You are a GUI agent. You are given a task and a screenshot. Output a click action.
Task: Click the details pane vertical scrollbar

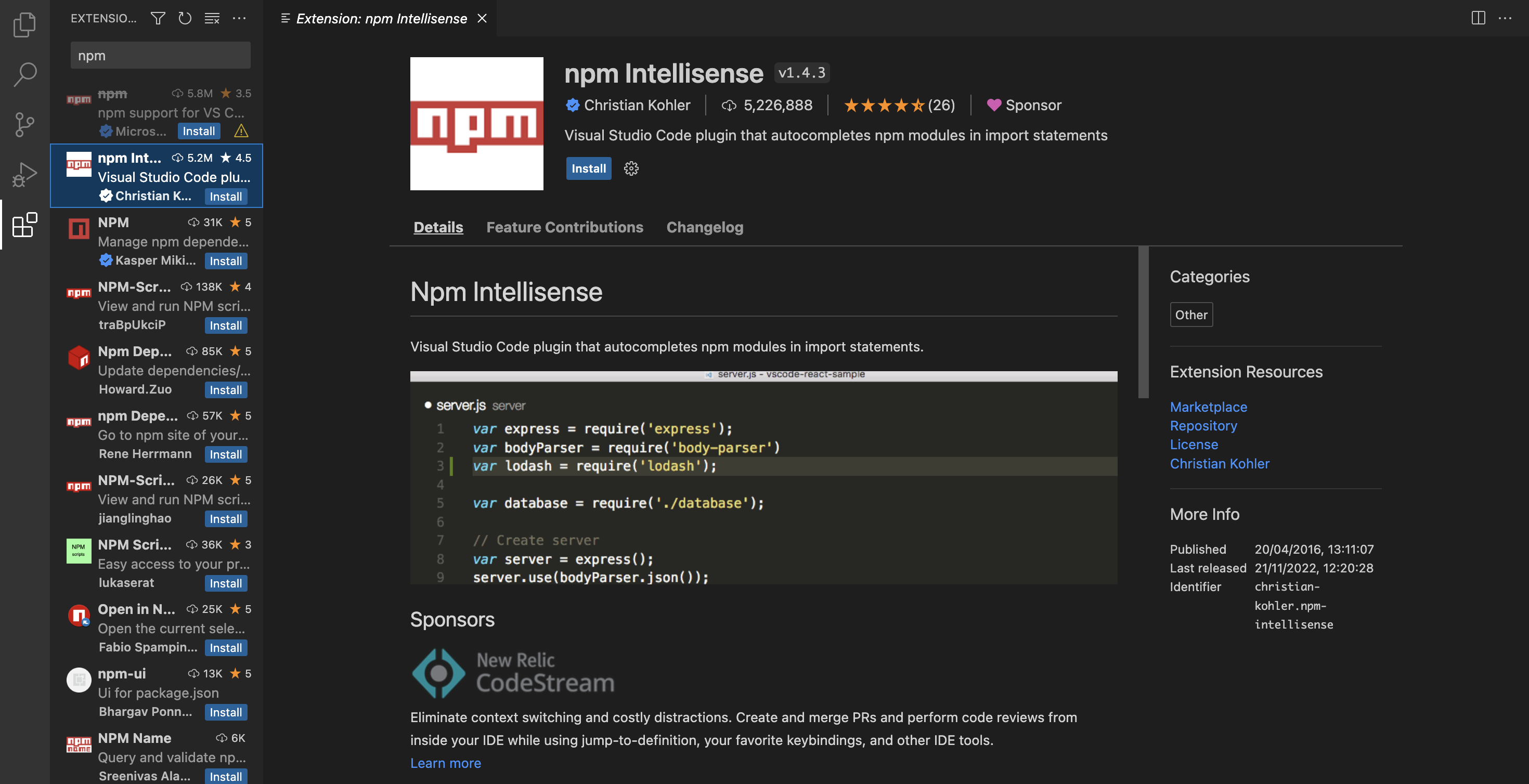point(1143,322)
